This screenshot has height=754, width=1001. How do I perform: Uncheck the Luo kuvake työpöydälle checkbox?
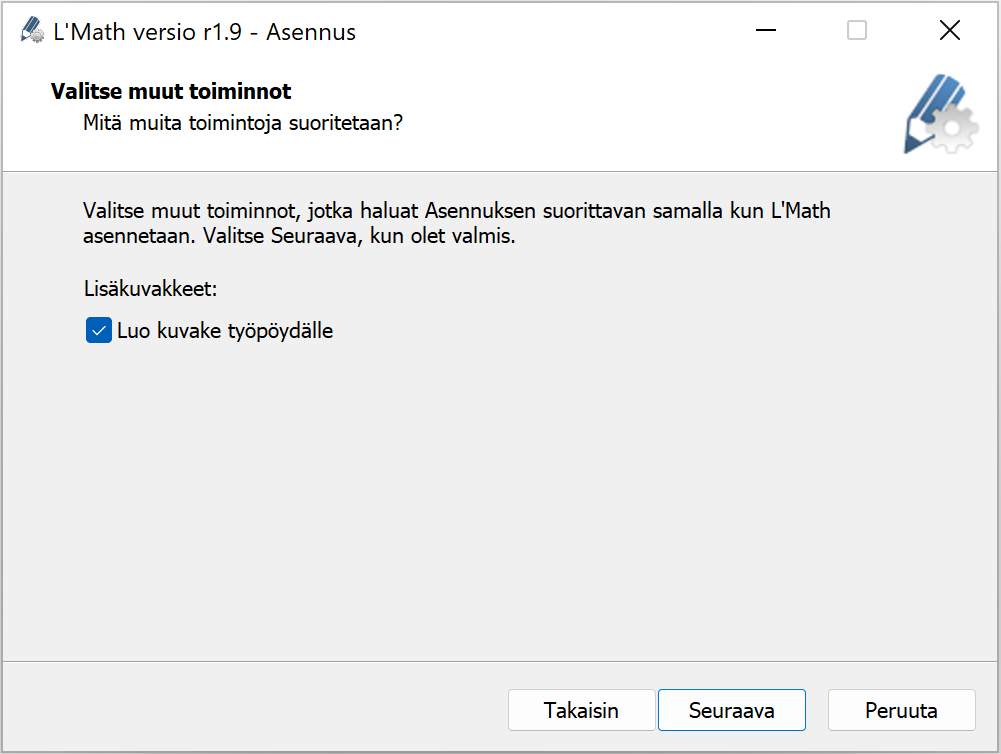pos(98,330)
